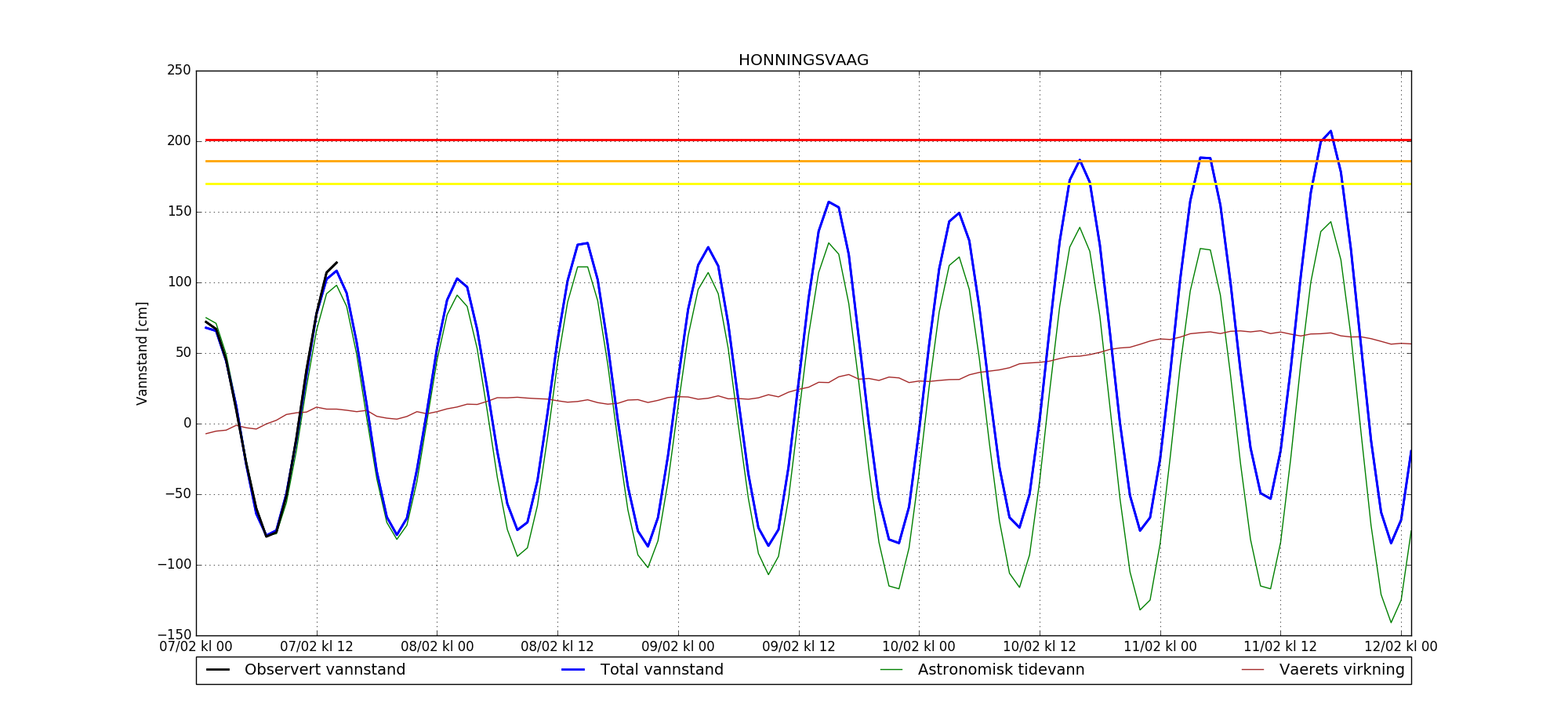Screen dimensions: 1568x706
Task: Click the 09/02 kl 12 time tick label
Action: pos(799,647)
